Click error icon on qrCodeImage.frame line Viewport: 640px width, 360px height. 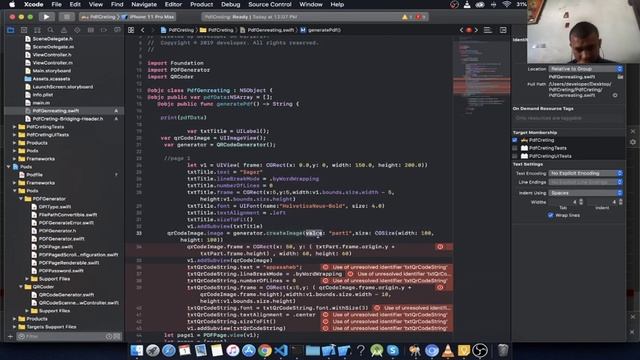(x=440, y=247)
